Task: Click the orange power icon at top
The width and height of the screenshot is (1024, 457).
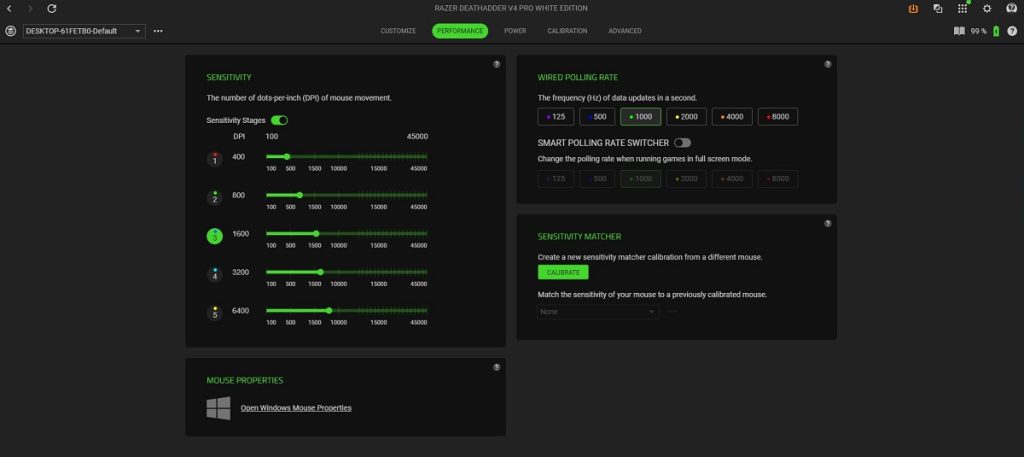Action: tap(914, 8)
